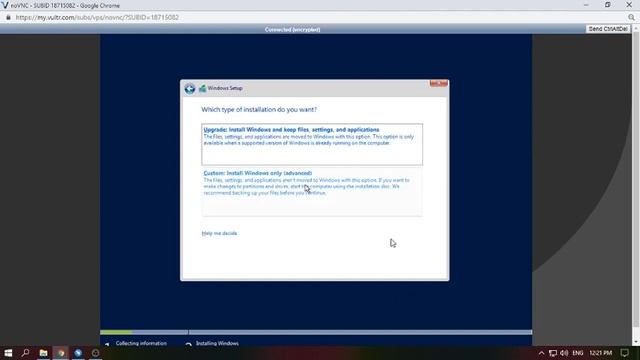This screenshot has width=640, height=360.
Task: Open the notification center
Action: [x=624, y=353]
